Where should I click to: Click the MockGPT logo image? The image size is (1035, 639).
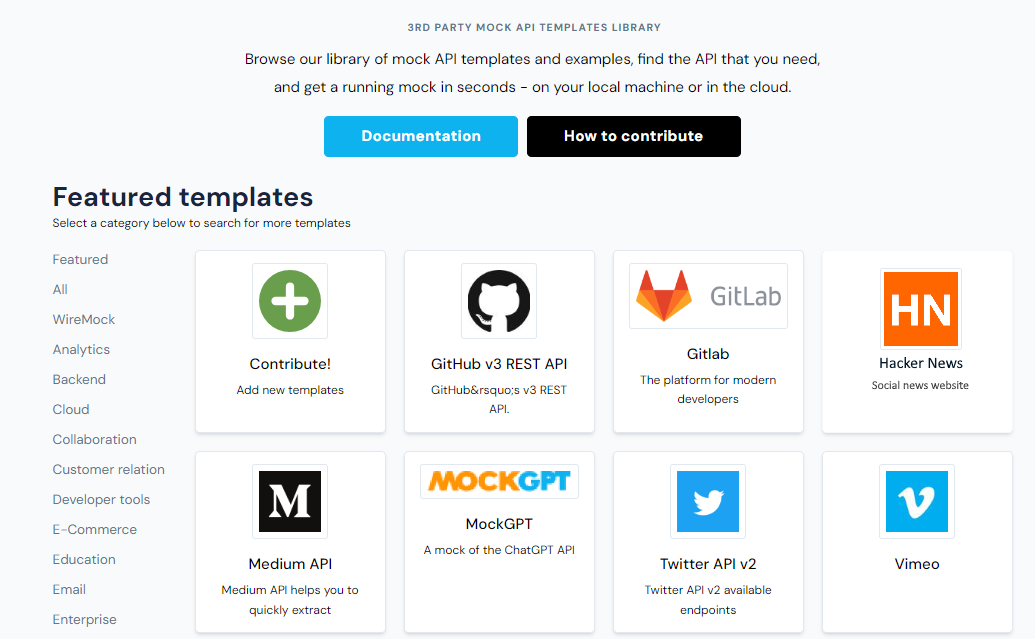coord(499,481)
